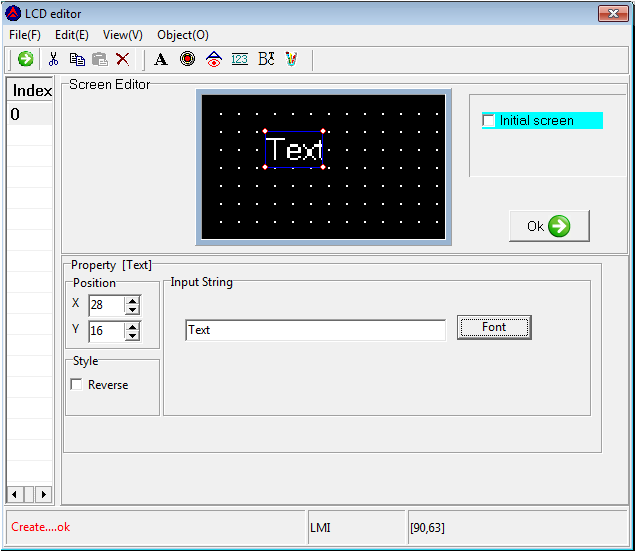Viewport: 635px width, 551px height.
Task: Increase the Y position value
Action: 132,327
